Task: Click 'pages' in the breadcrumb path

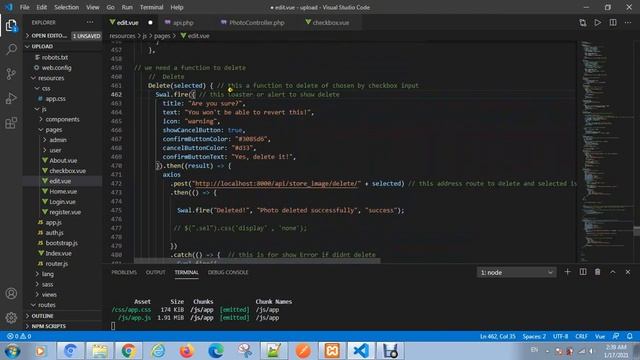Action: 162,36
